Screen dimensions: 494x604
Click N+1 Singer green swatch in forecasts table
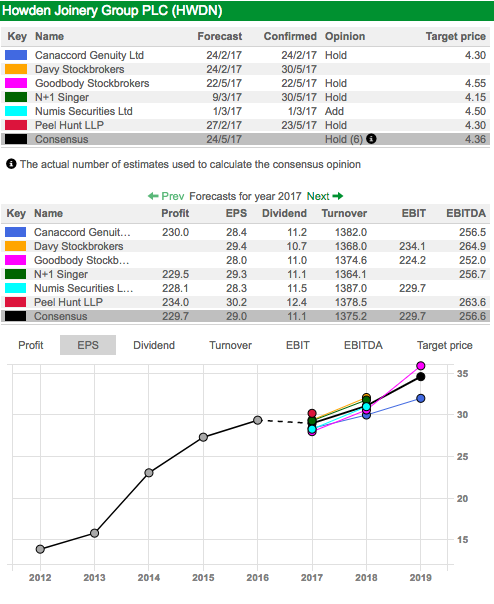15,274
